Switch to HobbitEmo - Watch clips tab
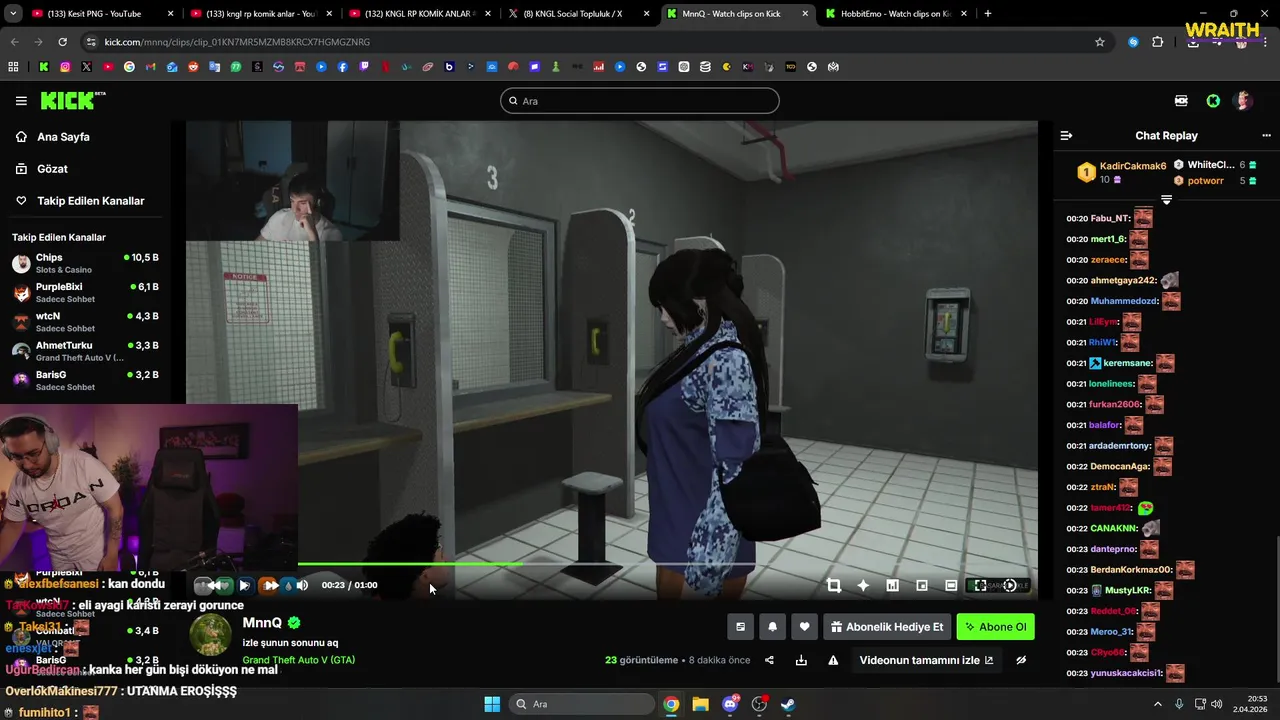This screenshot has height=720, width=1280. pos(895,14)
